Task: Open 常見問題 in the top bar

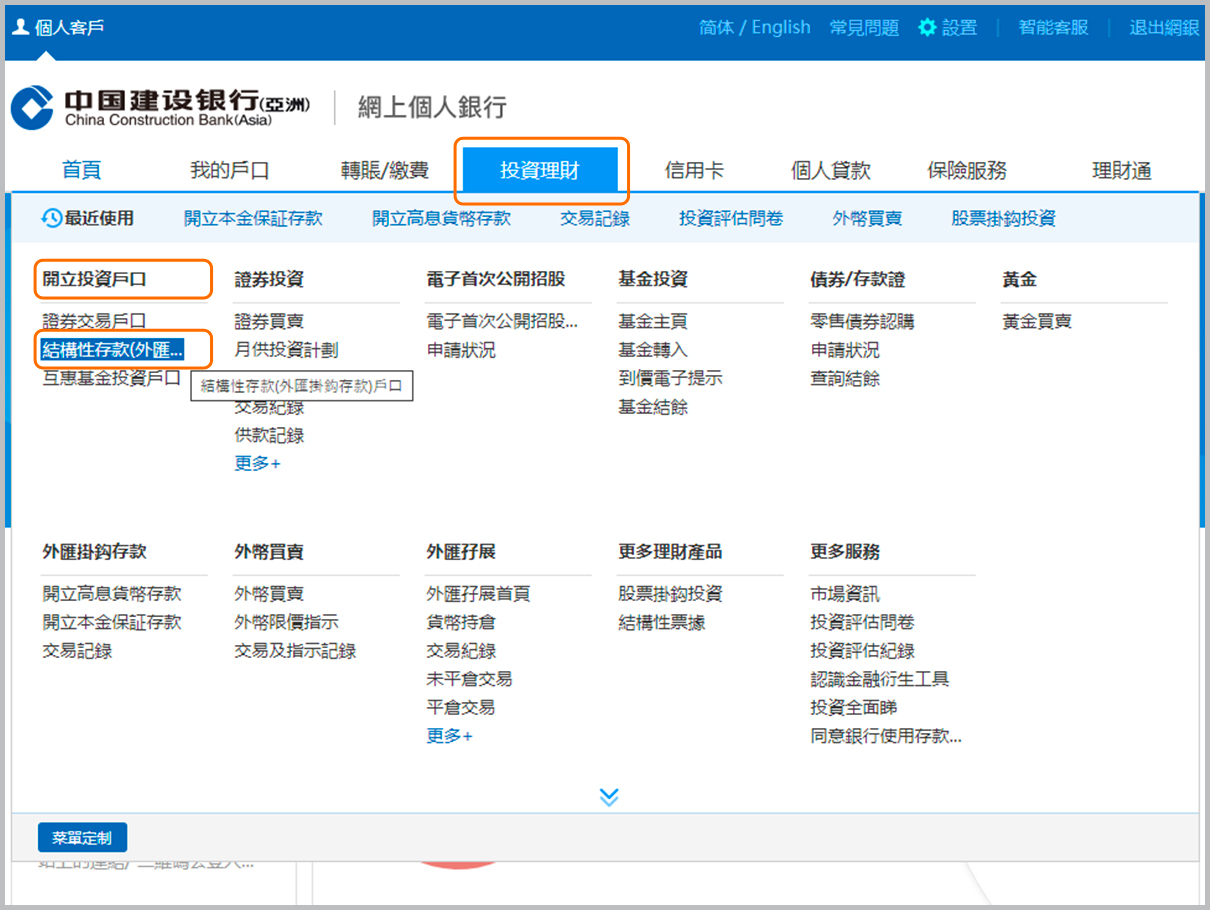Action: [x=864, y=28]
